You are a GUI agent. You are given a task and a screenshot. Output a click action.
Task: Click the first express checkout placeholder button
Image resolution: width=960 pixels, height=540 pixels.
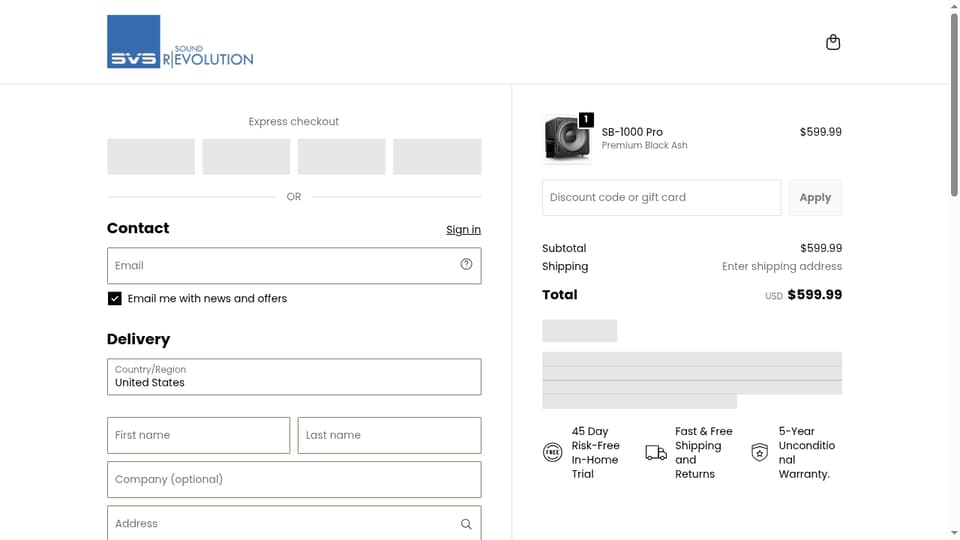151,157
